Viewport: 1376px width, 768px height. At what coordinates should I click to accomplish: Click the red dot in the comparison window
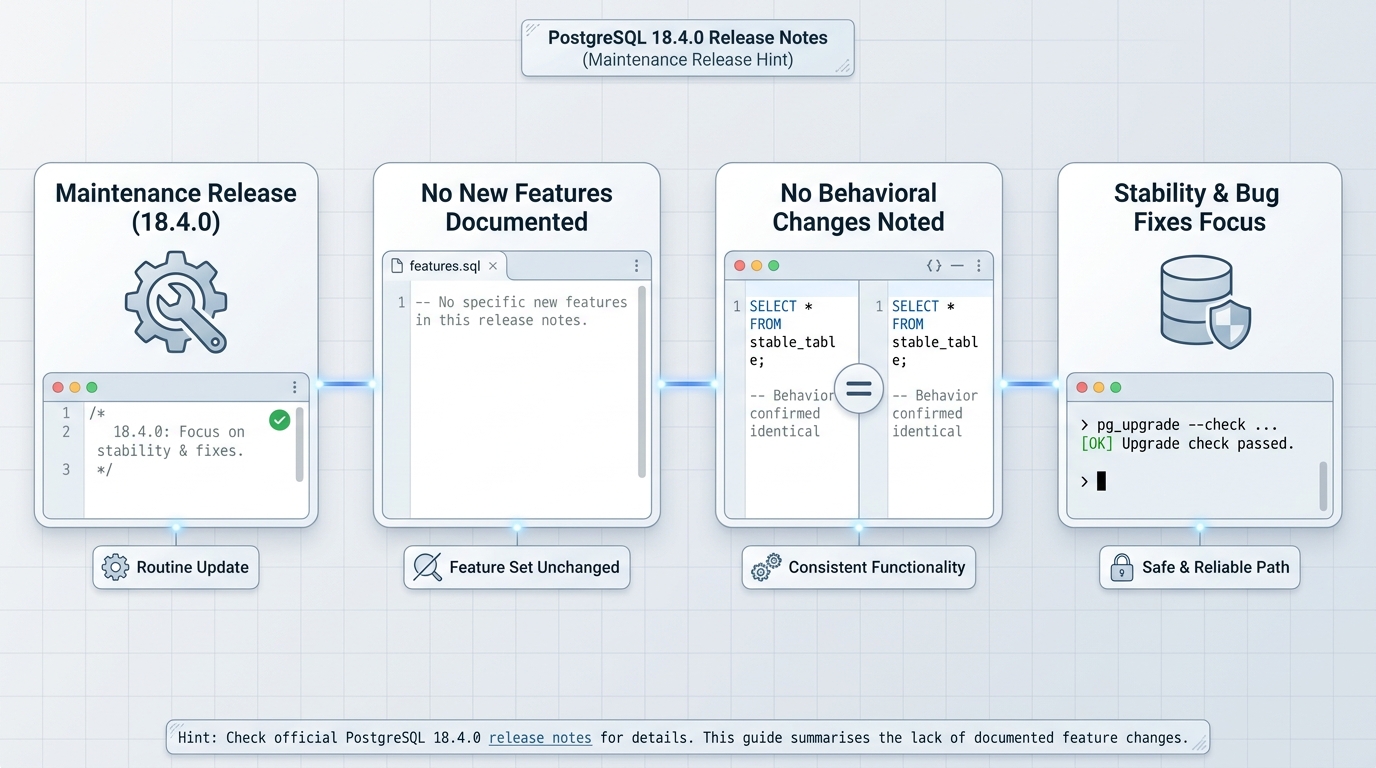(x=740, y=266)
